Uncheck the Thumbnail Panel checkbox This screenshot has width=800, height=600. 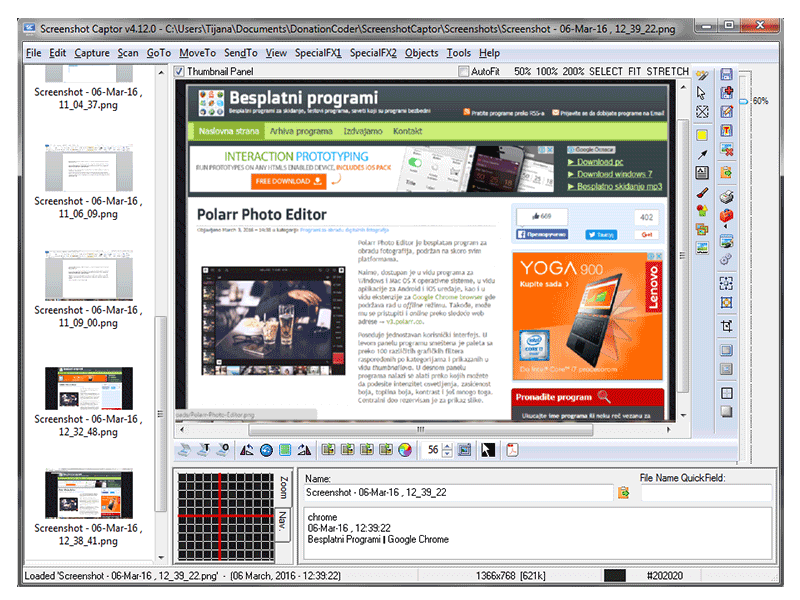pyautogui.click(x=179, y=71)
